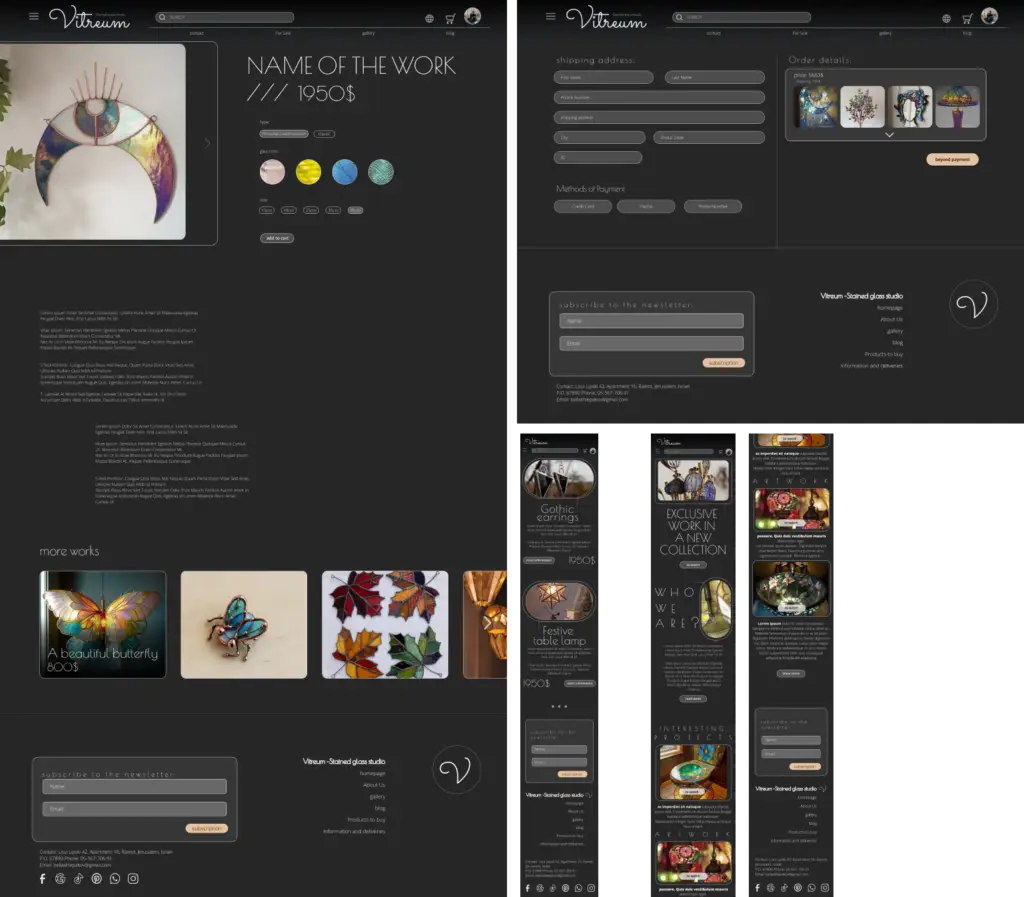Image resolution: width=1024 pixels, height=897 pixels.
Task: Advance the more works carousel arrow
Action: [x=487, y=623]
